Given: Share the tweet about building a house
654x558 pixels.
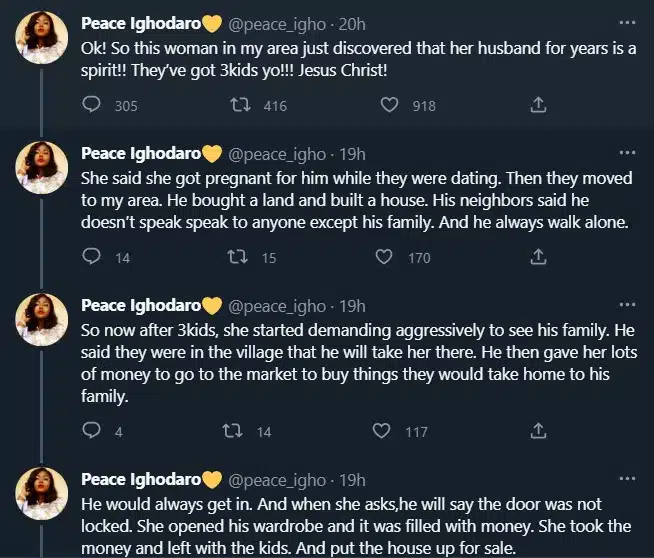Looking at the screenshot, I should 538,257.
